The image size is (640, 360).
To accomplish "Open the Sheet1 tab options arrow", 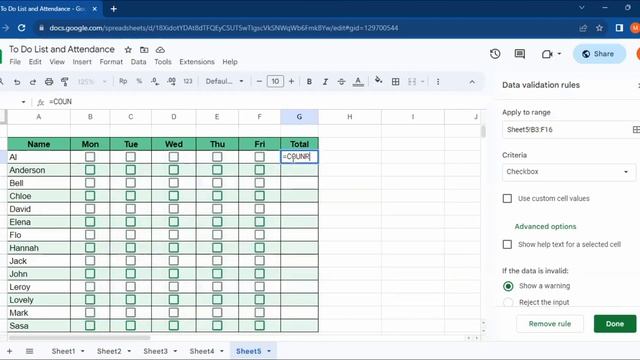I will pos(83,351).
